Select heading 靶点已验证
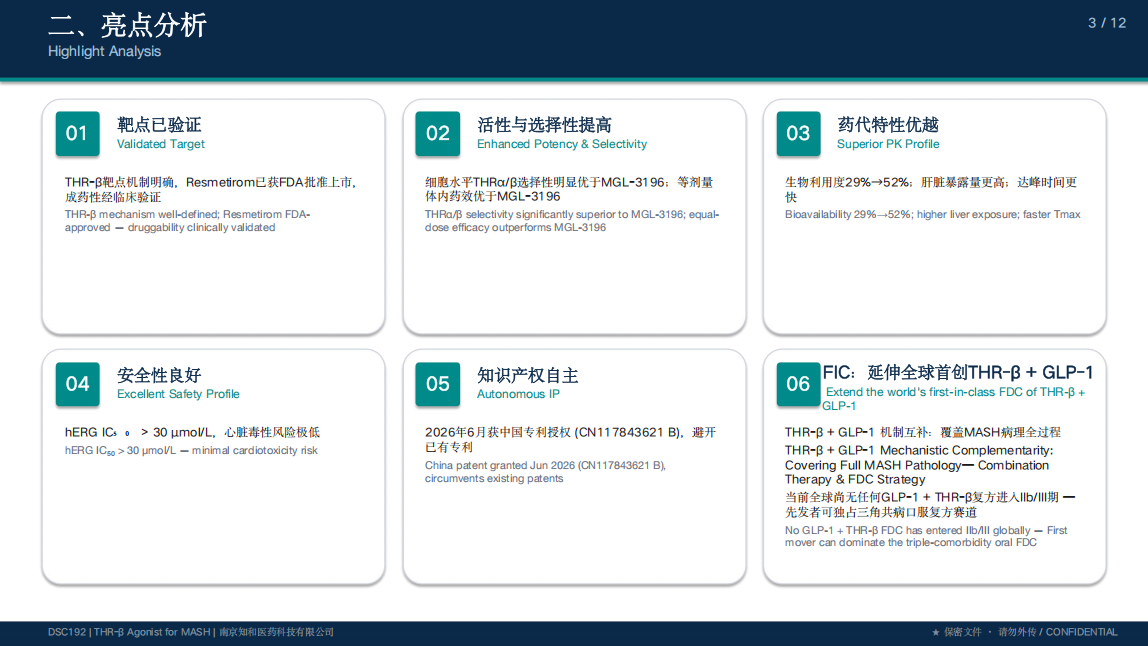This screenshot has width=1148, height=646. pyautogui.click(x=159, y=125)
